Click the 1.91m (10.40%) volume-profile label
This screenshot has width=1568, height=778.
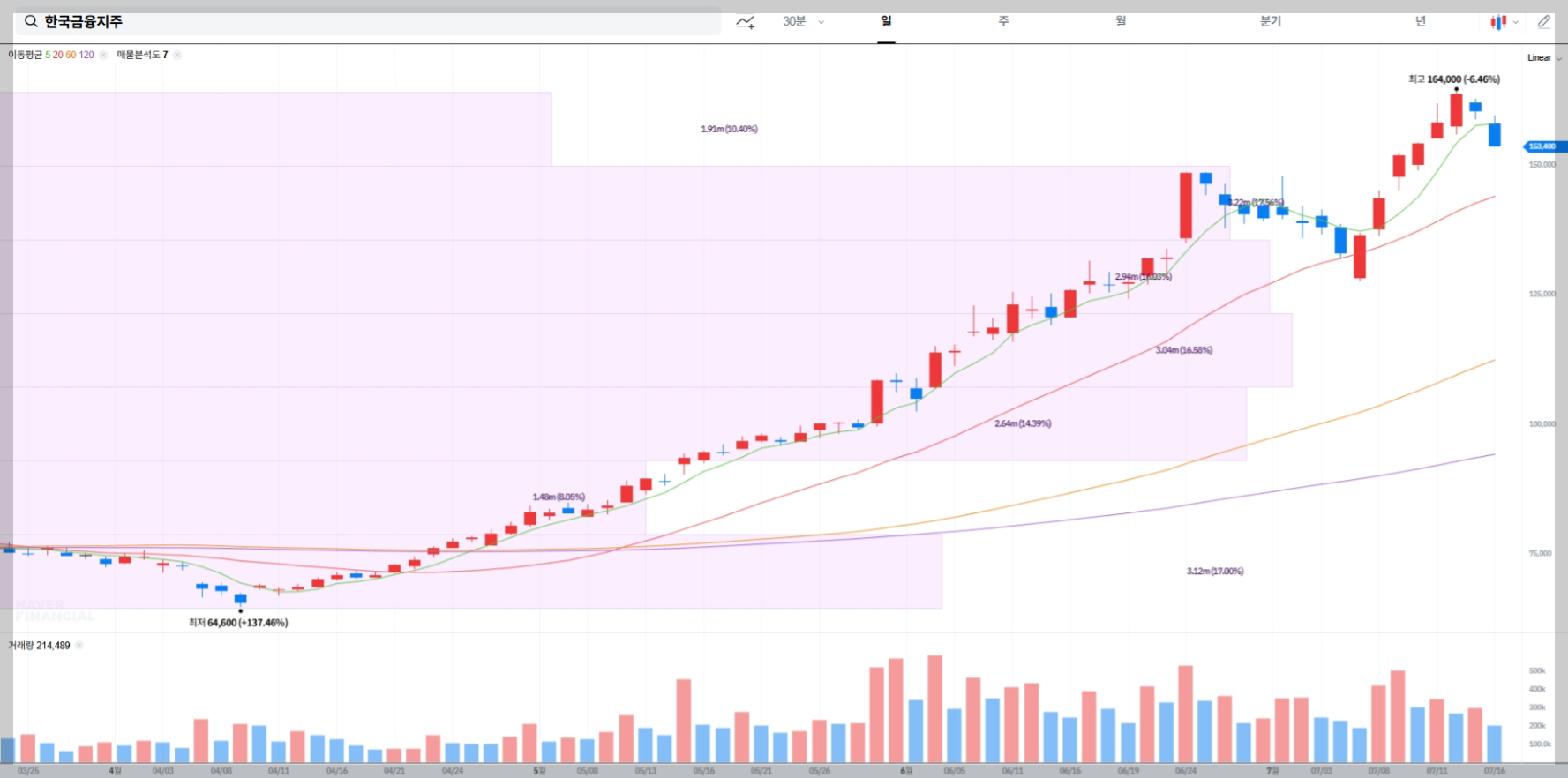729,129
